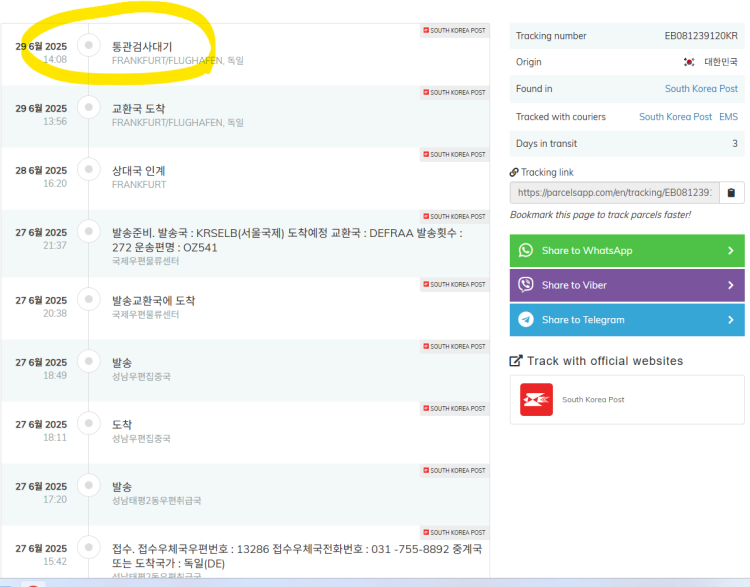This screenshot has height=587, width=750.
Task: Click South Korea Post badge on 14:08 event
Action: (454, 30)
